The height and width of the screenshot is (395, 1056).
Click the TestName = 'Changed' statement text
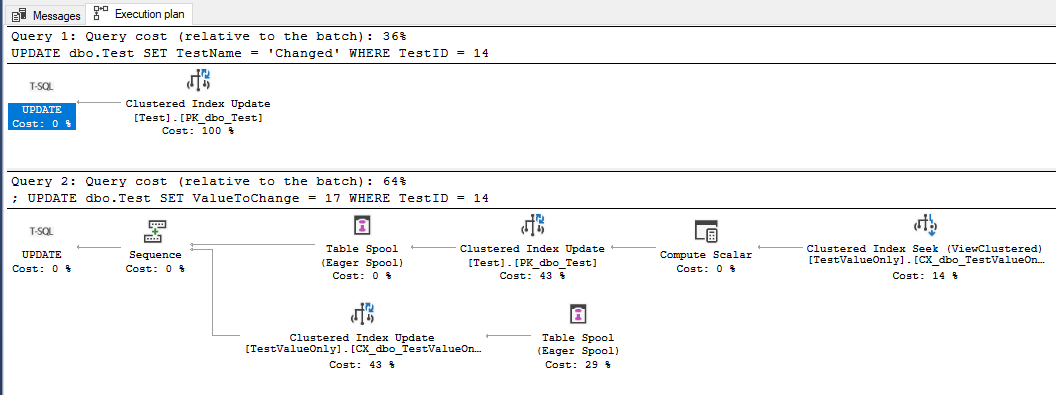point(250,52)
